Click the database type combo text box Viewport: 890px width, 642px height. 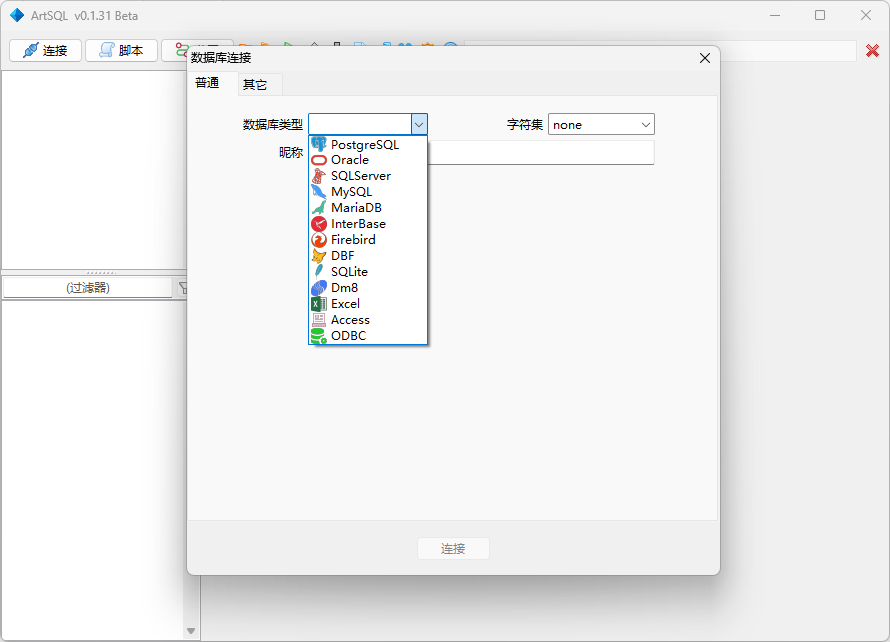(x=360, y=124)
